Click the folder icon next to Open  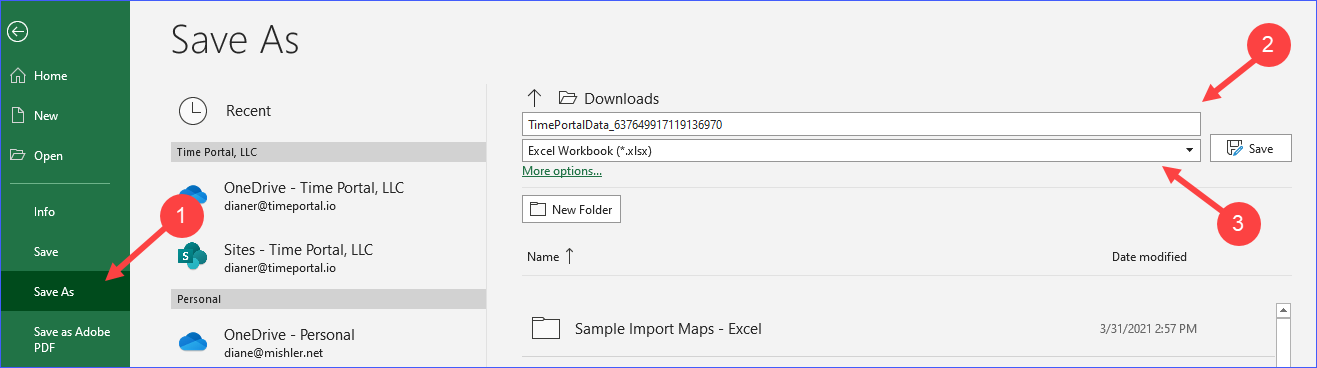(x=17, y=155)
